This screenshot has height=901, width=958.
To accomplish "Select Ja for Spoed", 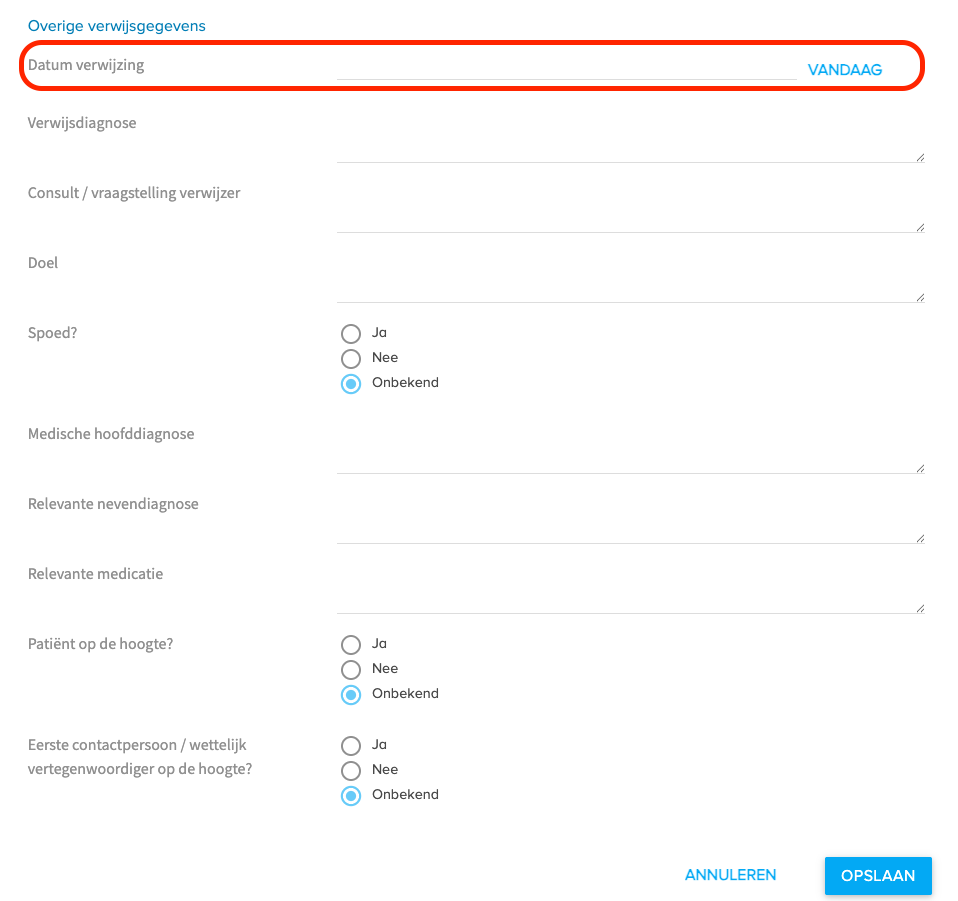I will tap(351, 333).
